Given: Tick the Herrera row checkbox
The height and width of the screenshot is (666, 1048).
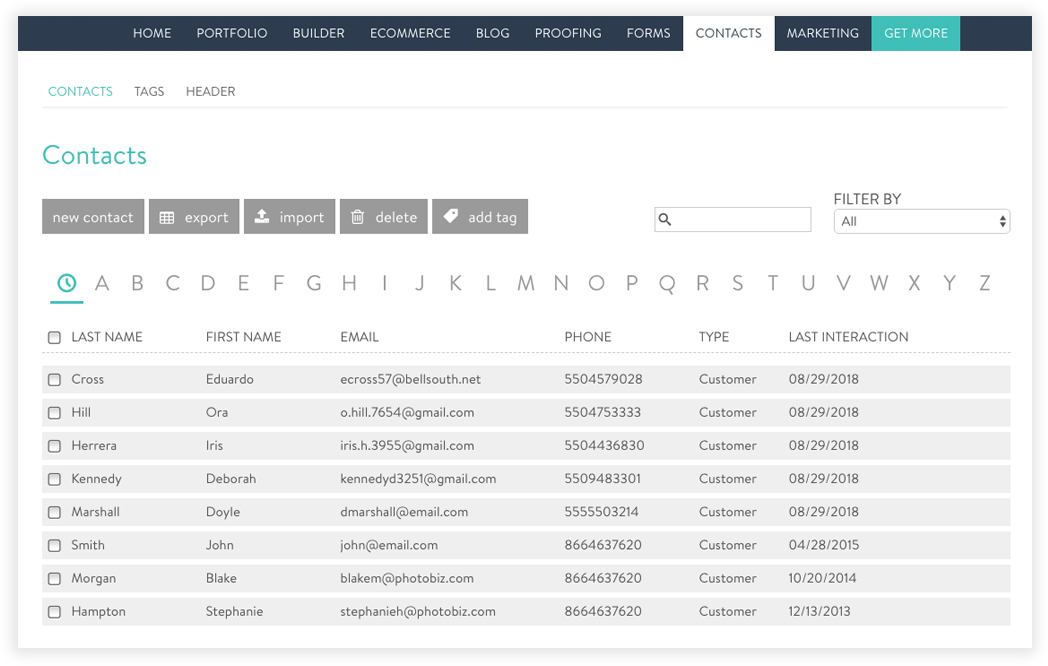Looking at the screenshot, I should [x=54, y=446].
